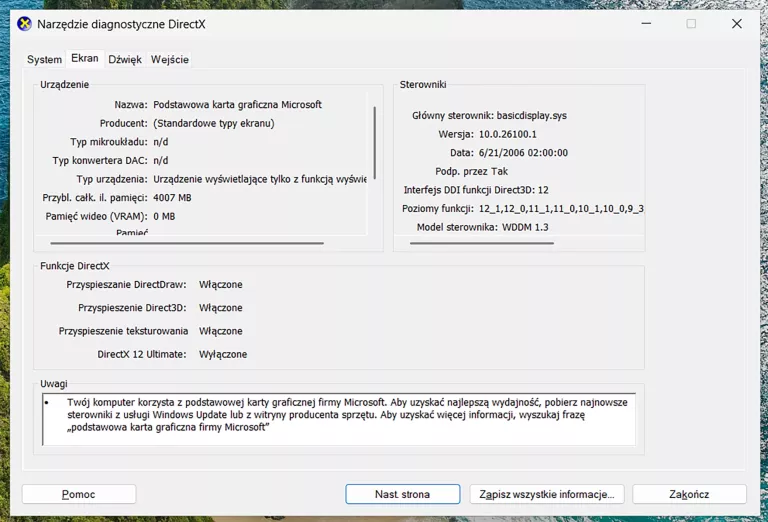Image resolution: width=768 pixels, height=522 pixels.
Task: Click the DirectX icon in the title bar
Action: (25, 24)
